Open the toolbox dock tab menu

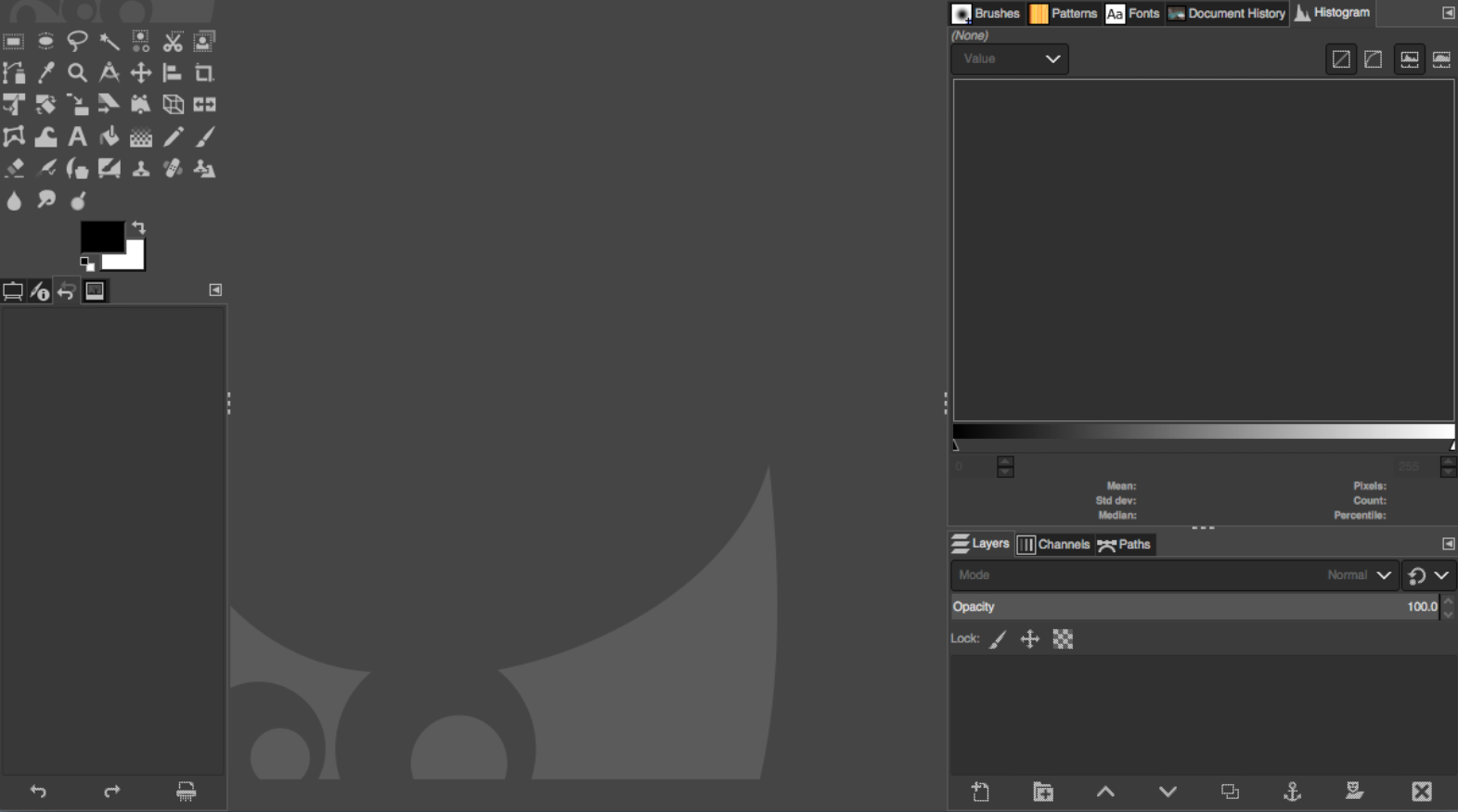(215, 290)
